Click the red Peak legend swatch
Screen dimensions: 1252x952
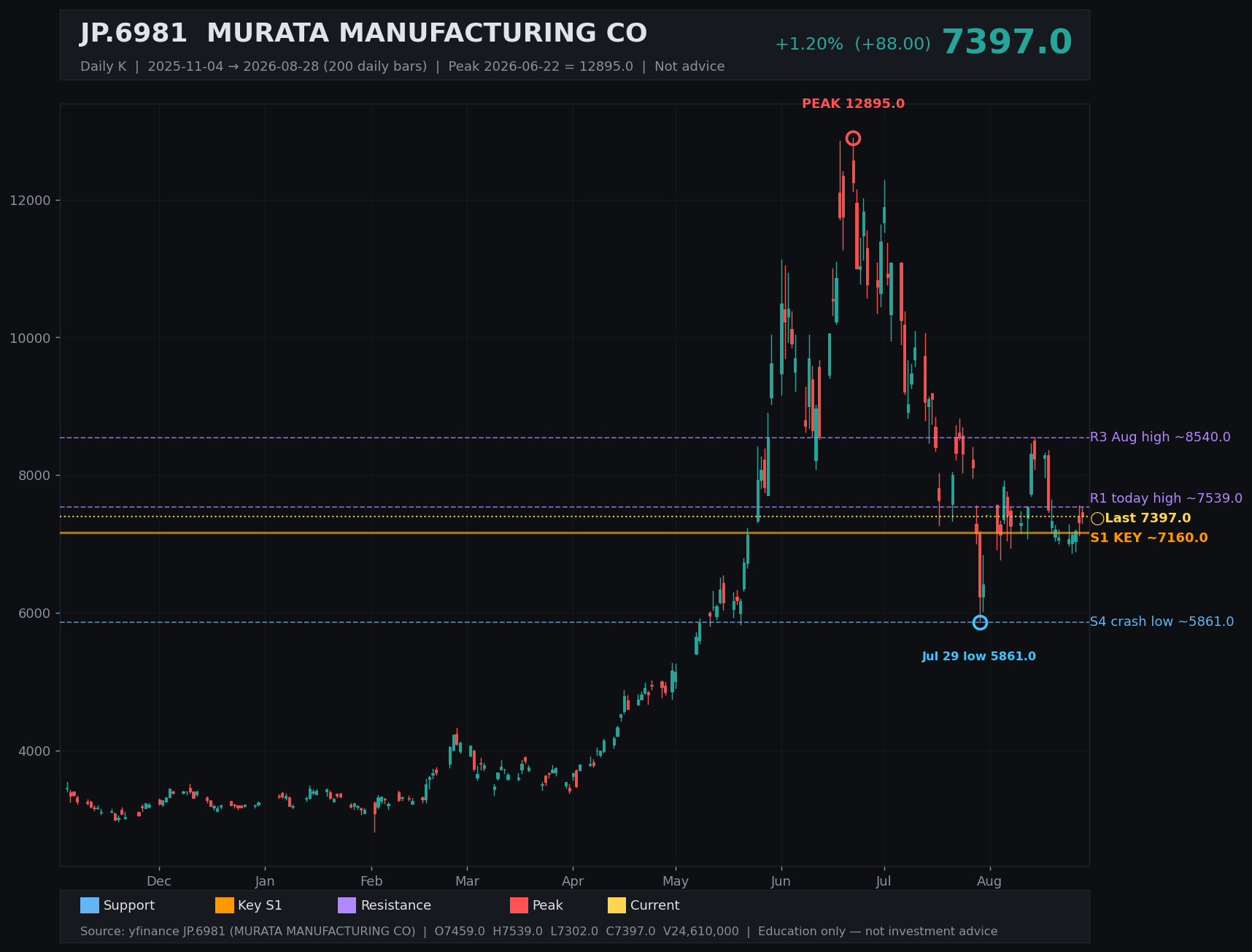coord(519,905)
